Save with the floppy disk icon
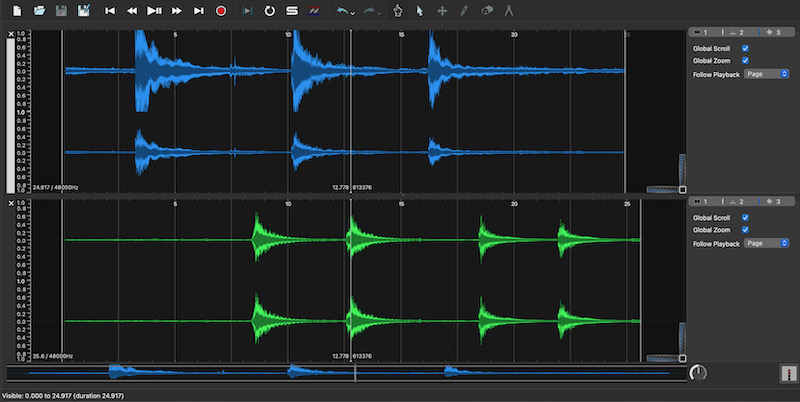The width and height of the screenshot is (800, 402). pos(61,10)
